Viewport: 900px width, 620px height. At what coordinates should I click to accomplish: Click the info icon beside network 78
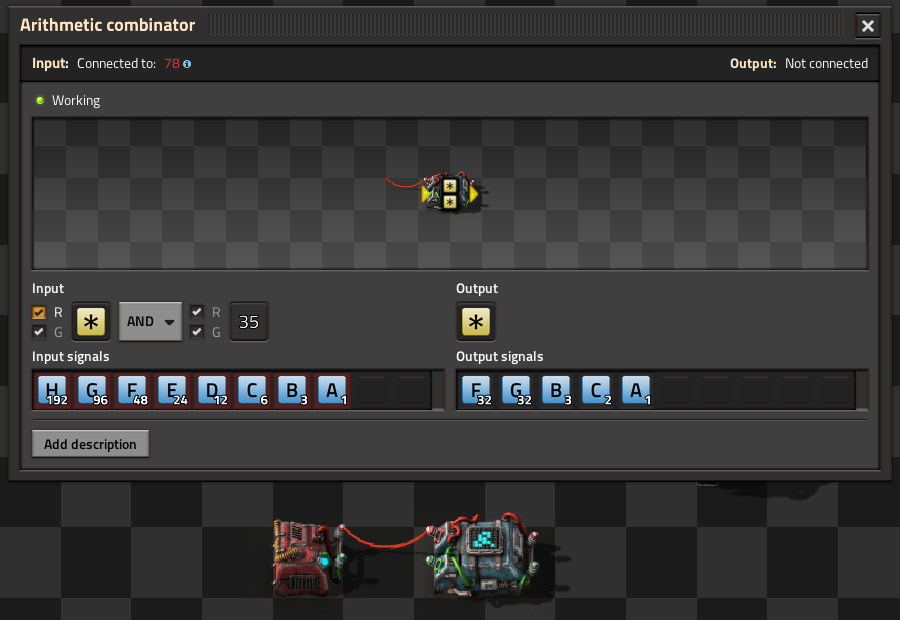(x=187, y=64)
